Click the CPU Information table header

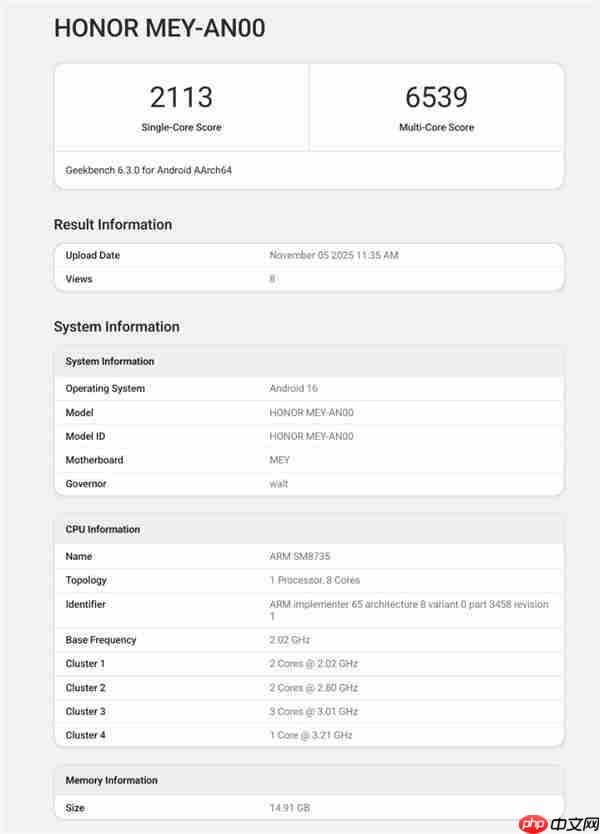click(x=103, y=529)
